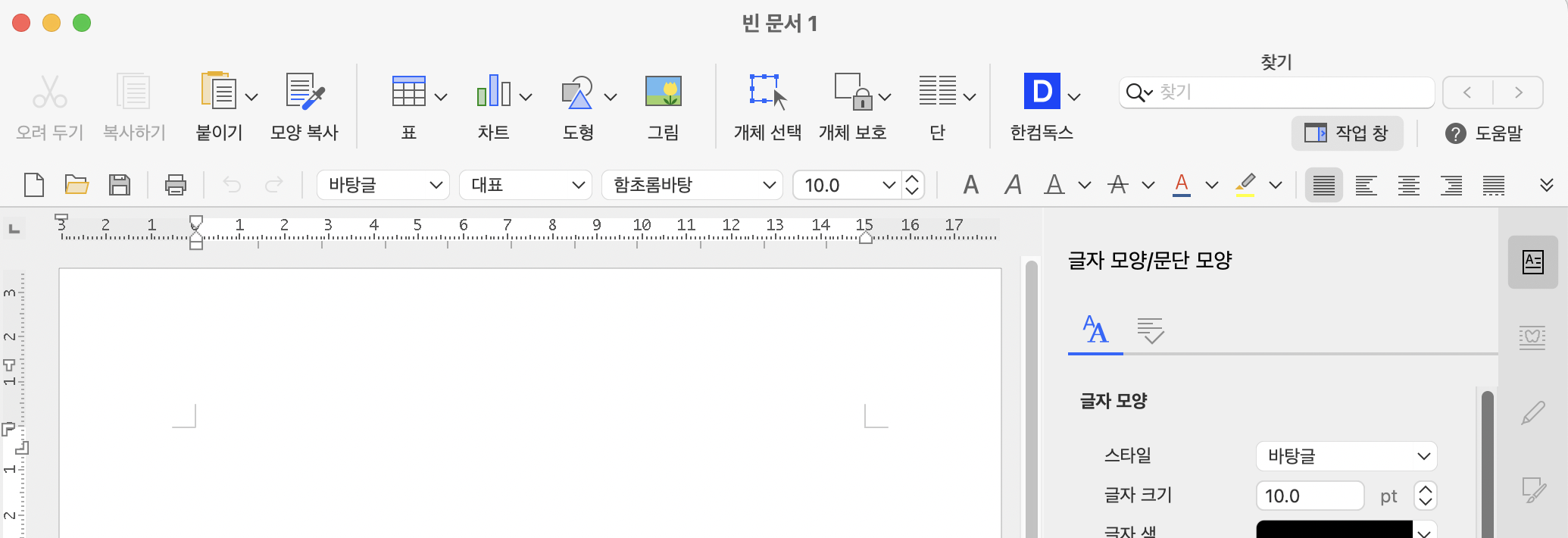Enable center paragraph alignment

click(1409, 185)
